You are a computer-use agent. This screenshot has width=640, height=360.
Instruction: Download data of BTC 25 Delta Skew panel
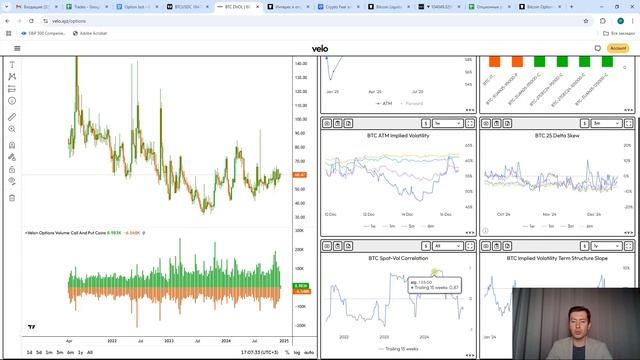point(507,123)
